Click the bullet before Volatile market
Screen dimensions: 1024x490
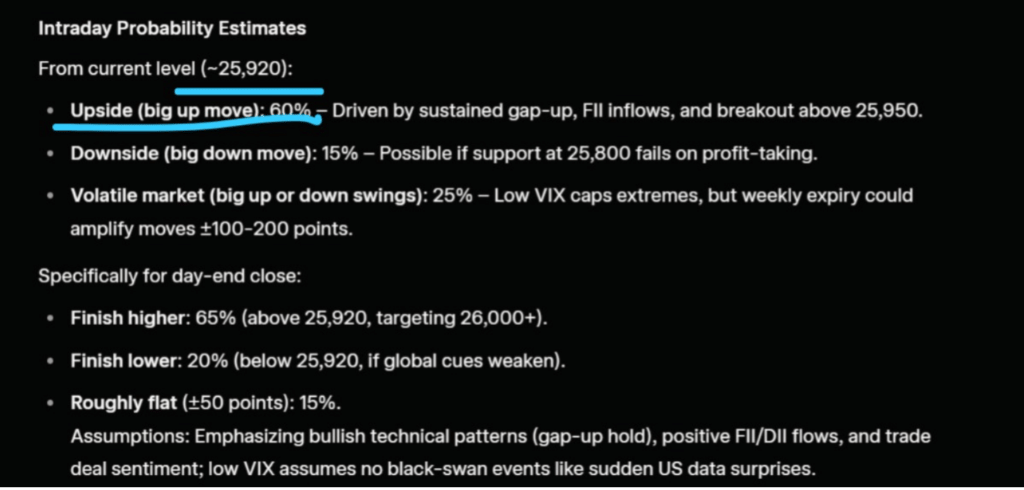(x=51, y=197)
